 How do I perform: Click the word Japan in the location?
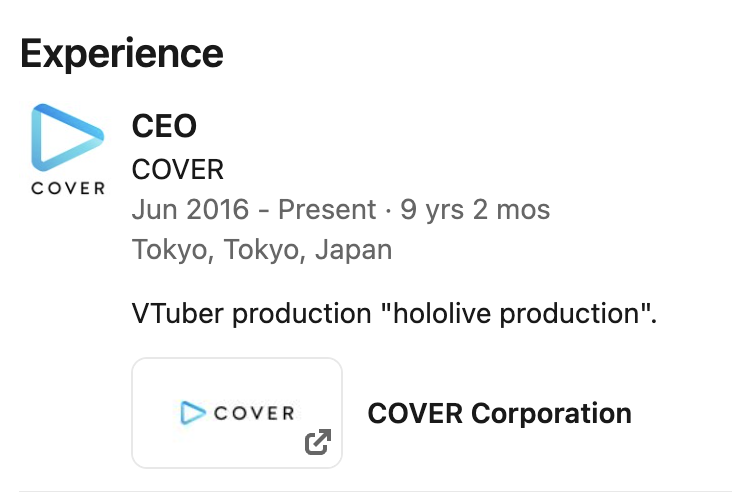coord(353,250)
